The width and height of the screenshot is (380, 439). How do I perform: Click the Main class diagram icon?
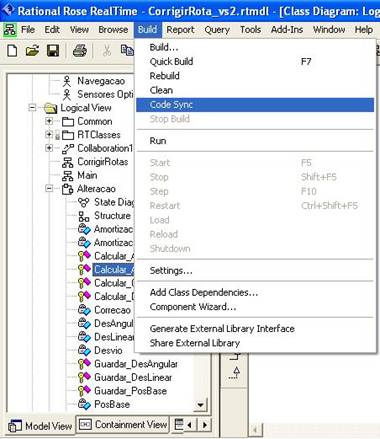coord(68,176)
